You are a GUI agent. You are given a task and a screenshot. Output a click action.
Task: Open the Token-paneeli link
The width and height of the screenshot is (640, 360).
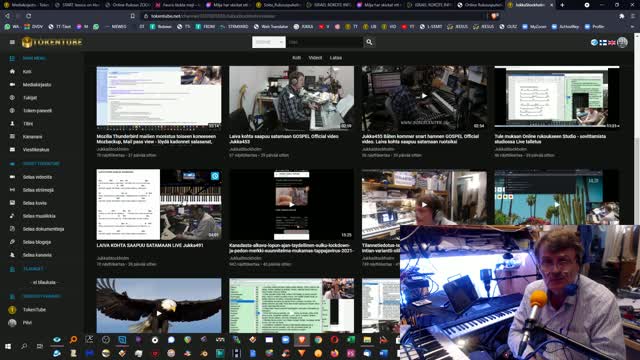tap(37, 111)
